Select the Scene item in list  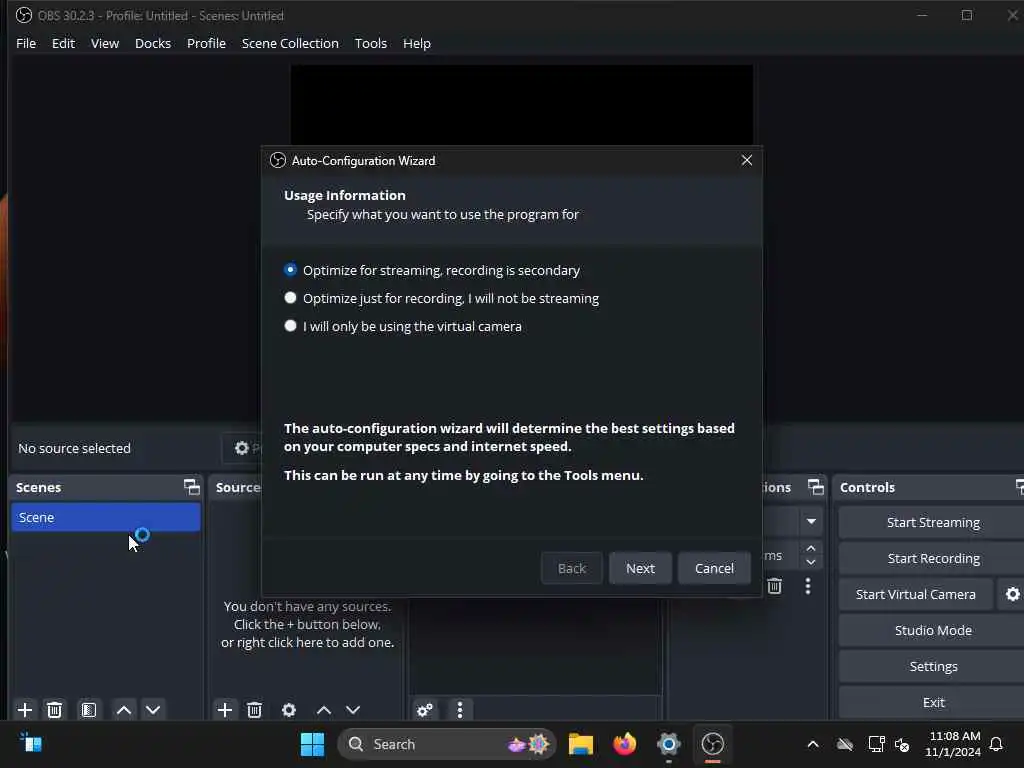click(106, 517)
